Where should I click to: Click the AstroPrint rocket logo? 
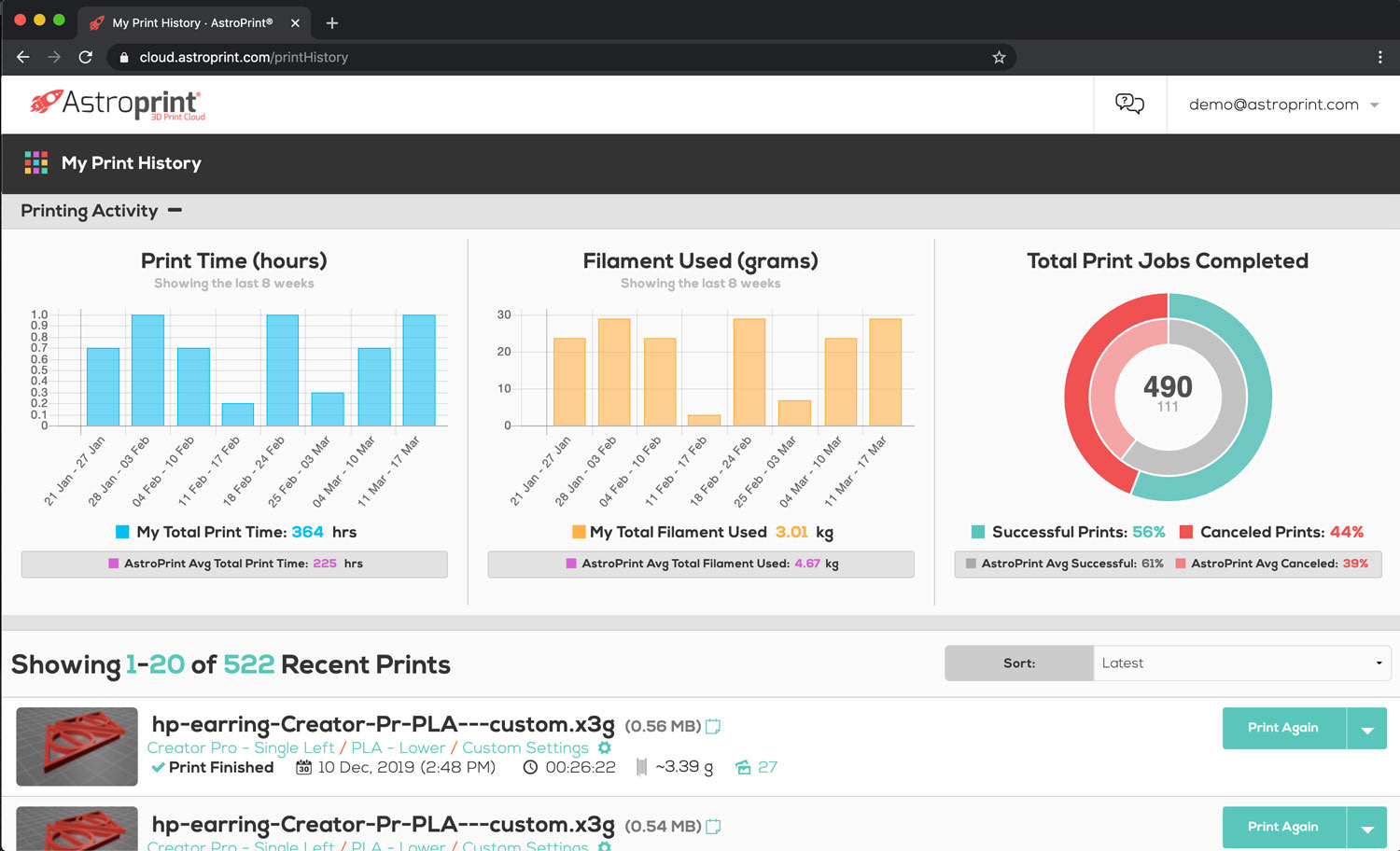click(x=117, y=105)
